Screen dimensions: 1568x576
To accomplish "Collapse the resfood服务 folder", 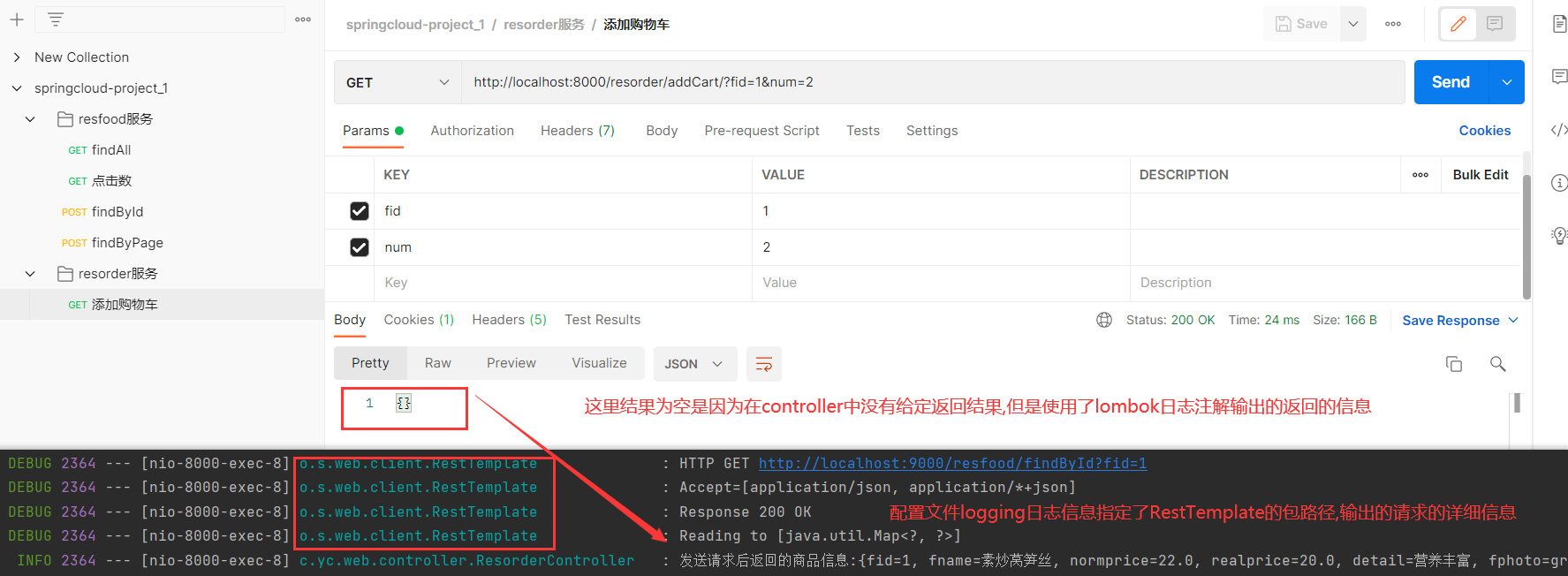I will point(30,119).
